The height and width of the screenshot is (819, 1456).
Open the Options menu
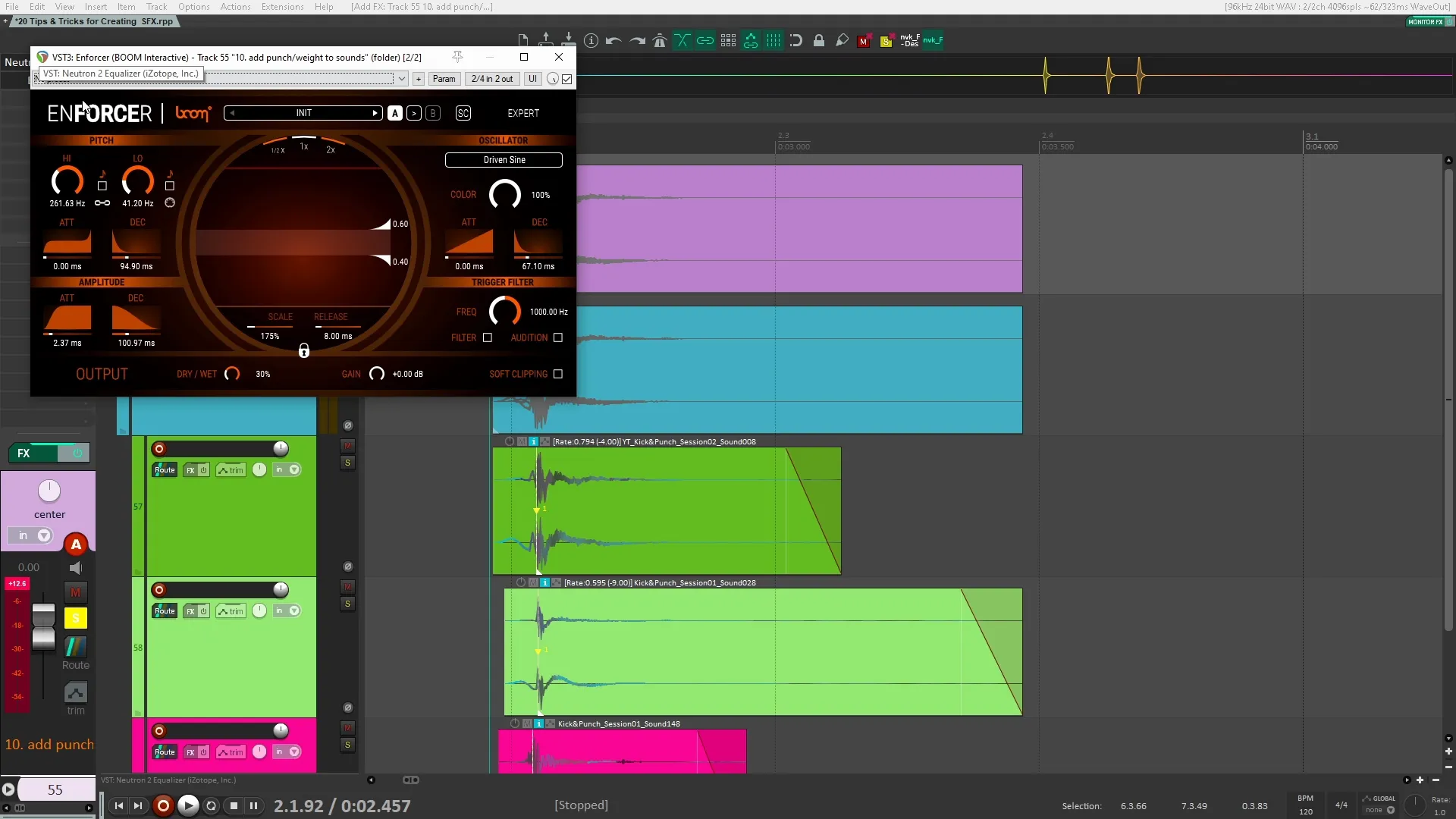coord(194,7)
